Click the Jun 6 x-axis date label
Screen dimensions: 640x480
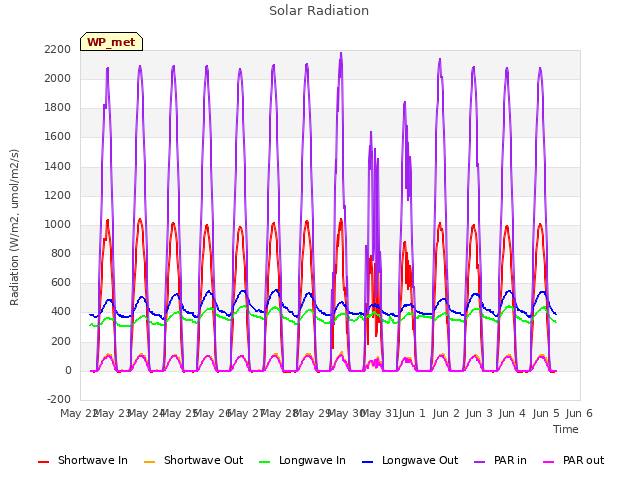(579, 413)
